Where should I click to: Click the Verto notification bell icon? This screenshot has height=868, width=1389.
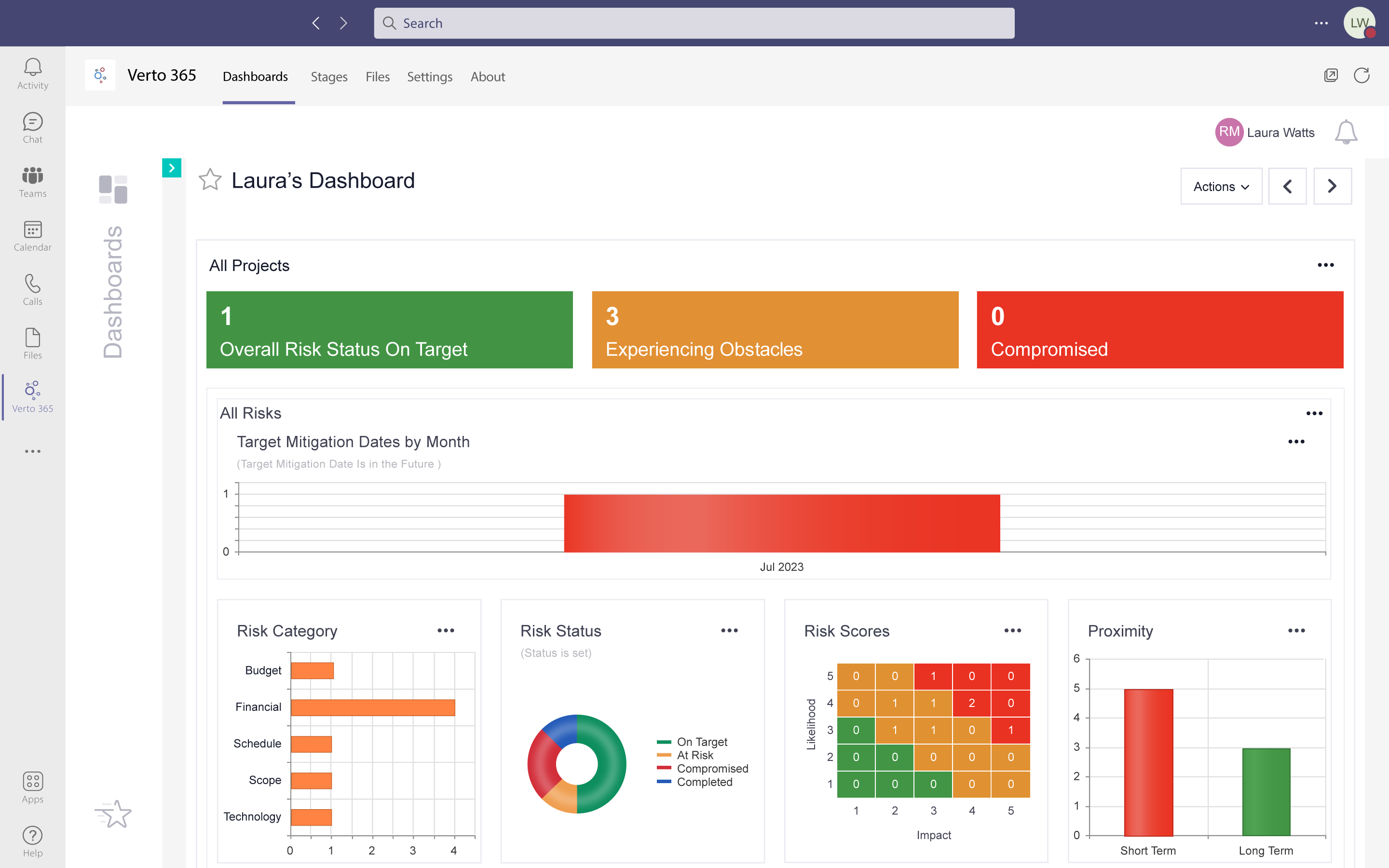[x=1346, y=133]
